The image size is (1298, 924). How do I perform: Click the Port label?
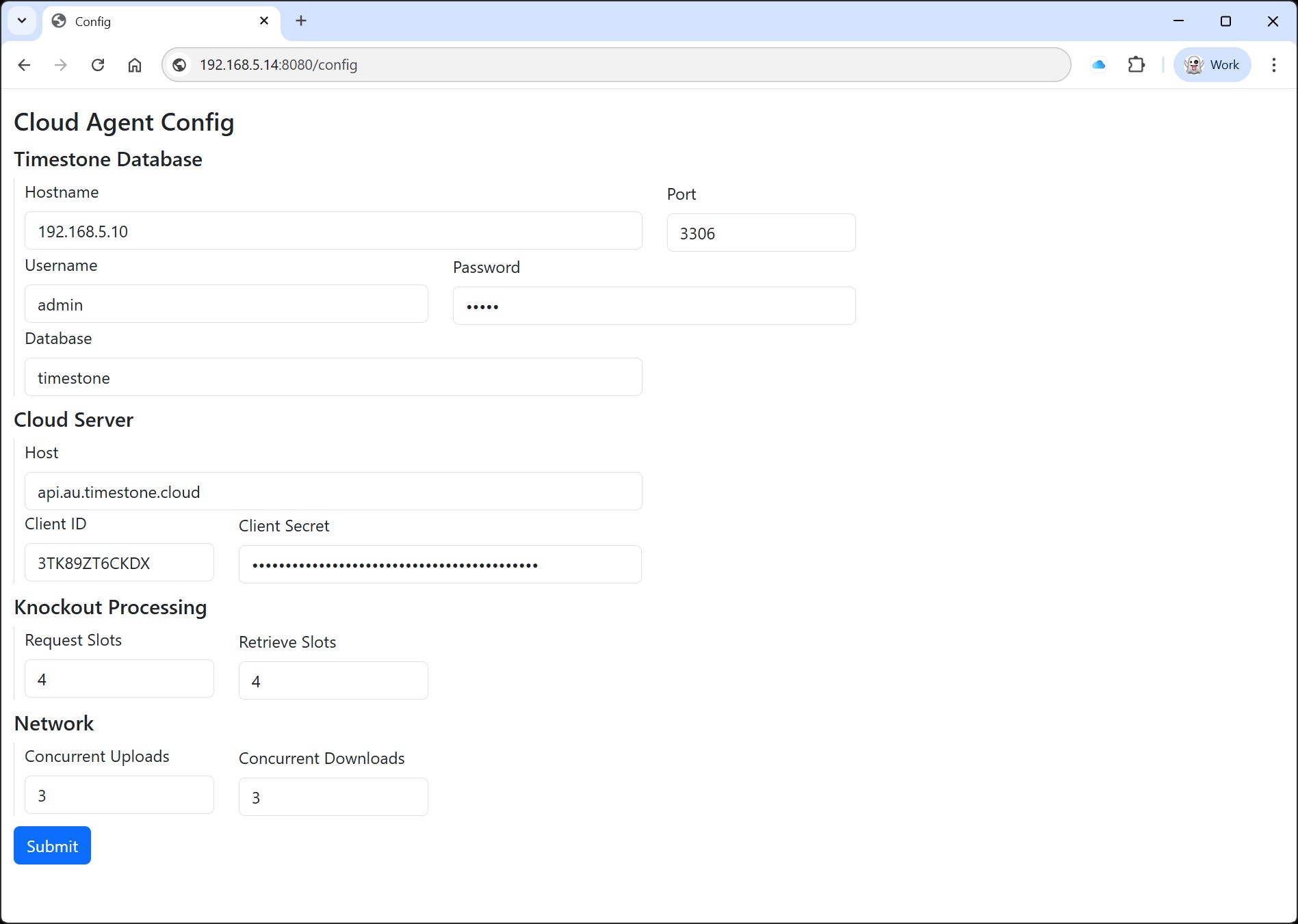682,194
